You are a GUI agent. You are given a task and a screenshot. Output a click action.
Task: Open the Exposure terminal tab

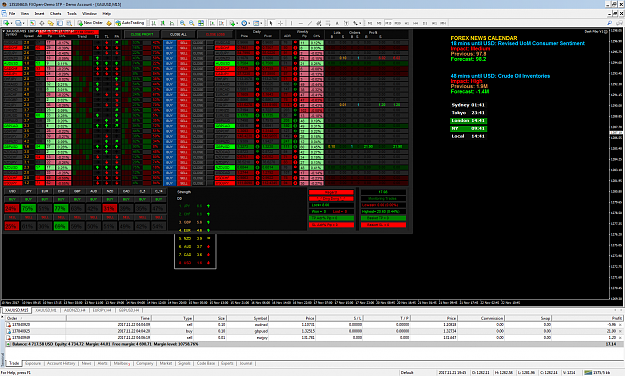33,364
